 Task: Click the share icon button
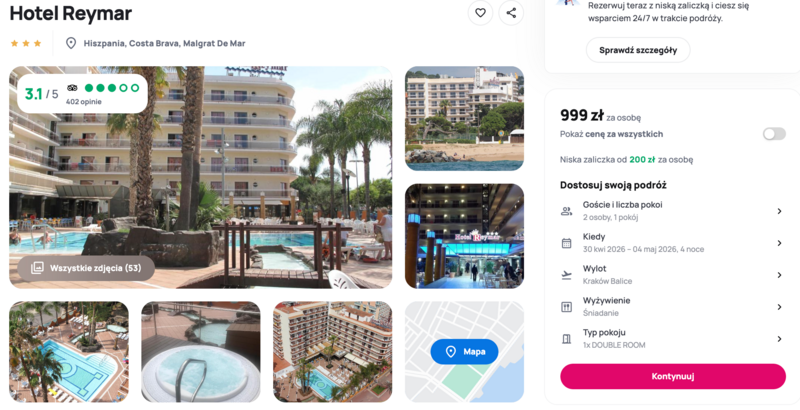click(511, 13)
